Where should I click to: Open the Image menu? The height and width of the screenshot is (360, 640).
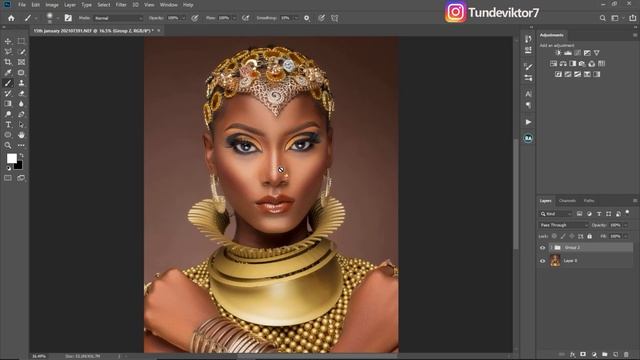tap(52, 5)
